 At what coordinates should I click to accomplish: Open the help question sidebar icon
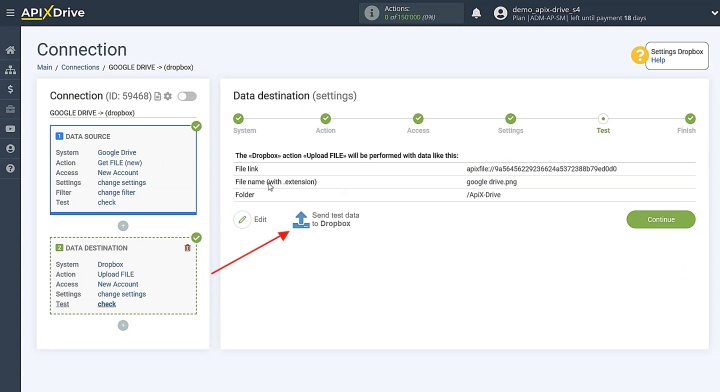10,168
